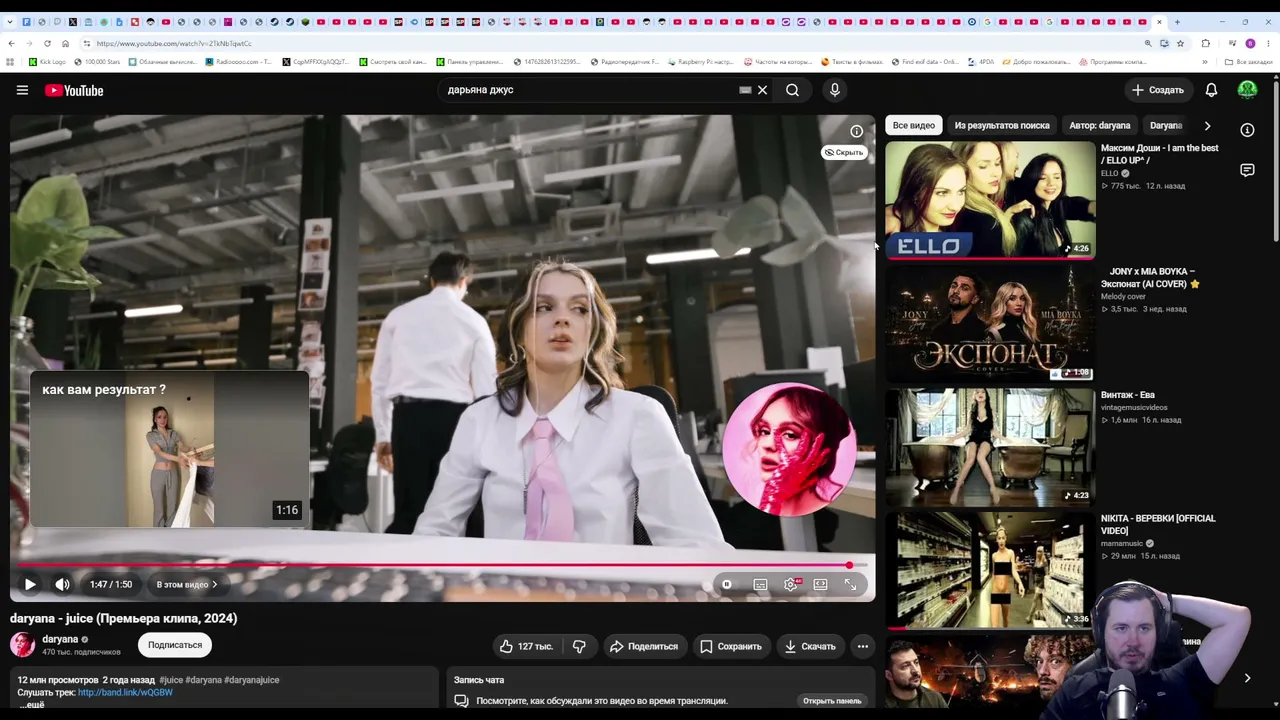Viewport: 1280px width, 720px height.
Task: Go to the YouTube home logo
Action: coord(74,90)
